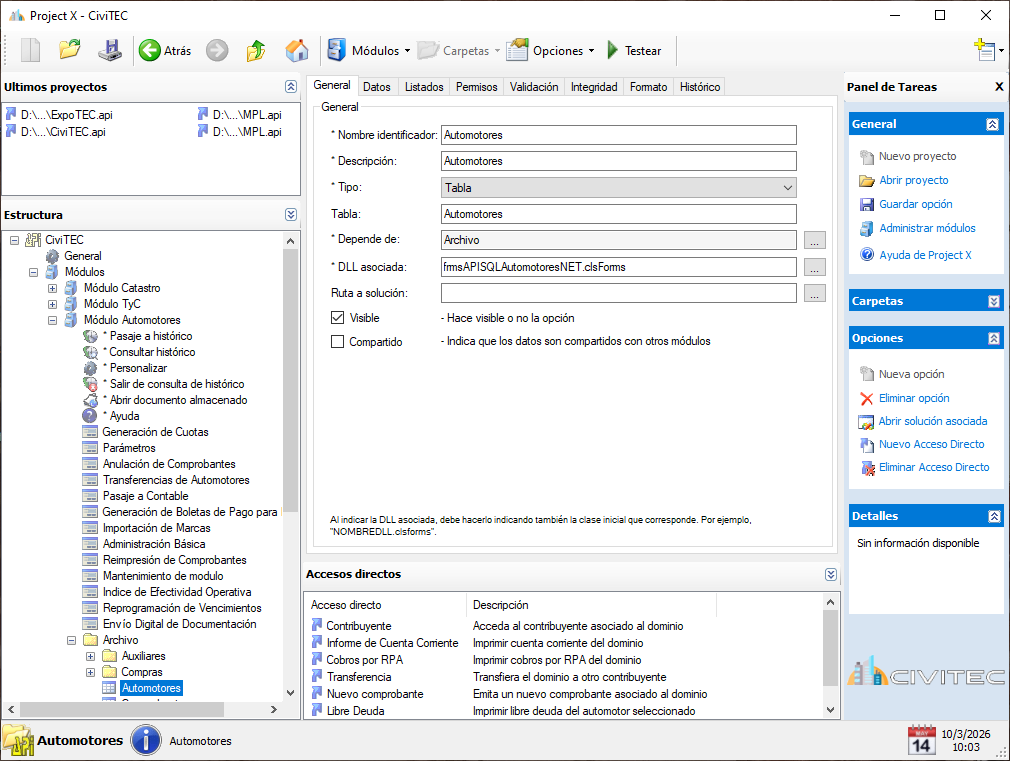Expand the Estructura panel chevron
The width and height of the screenshot is (1010, 761).
coord(291,215)
